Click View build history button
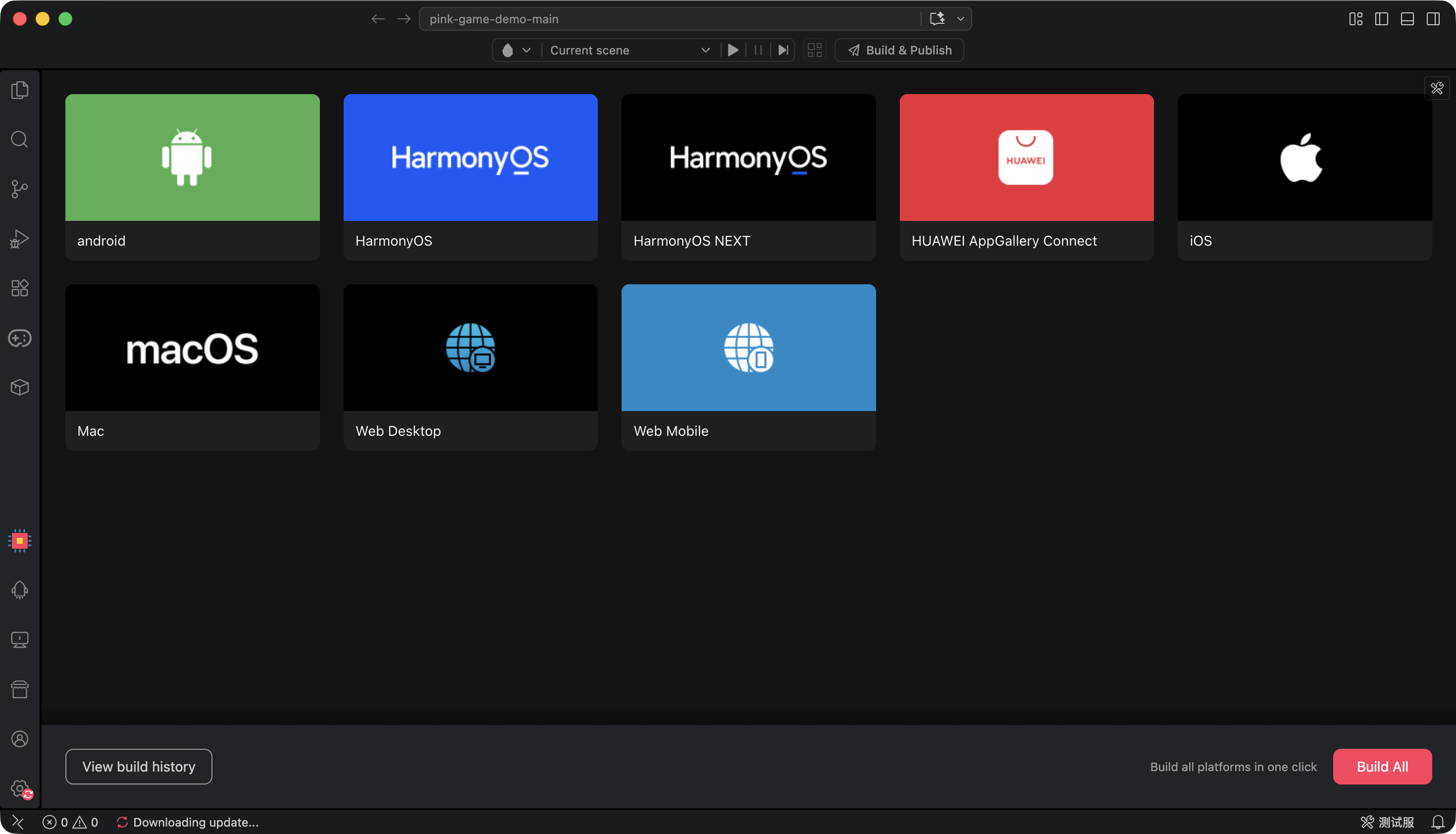 pos(139,767)
